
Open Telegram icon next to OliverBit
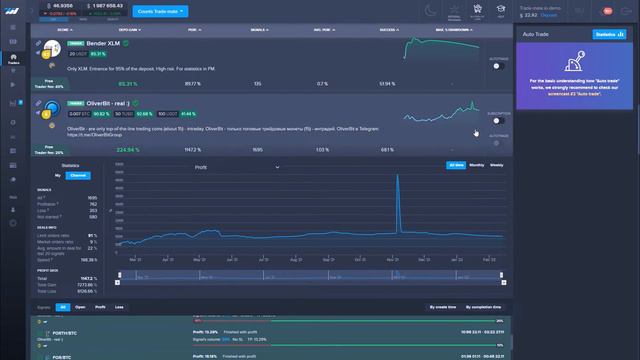click(x=38, y=113)
